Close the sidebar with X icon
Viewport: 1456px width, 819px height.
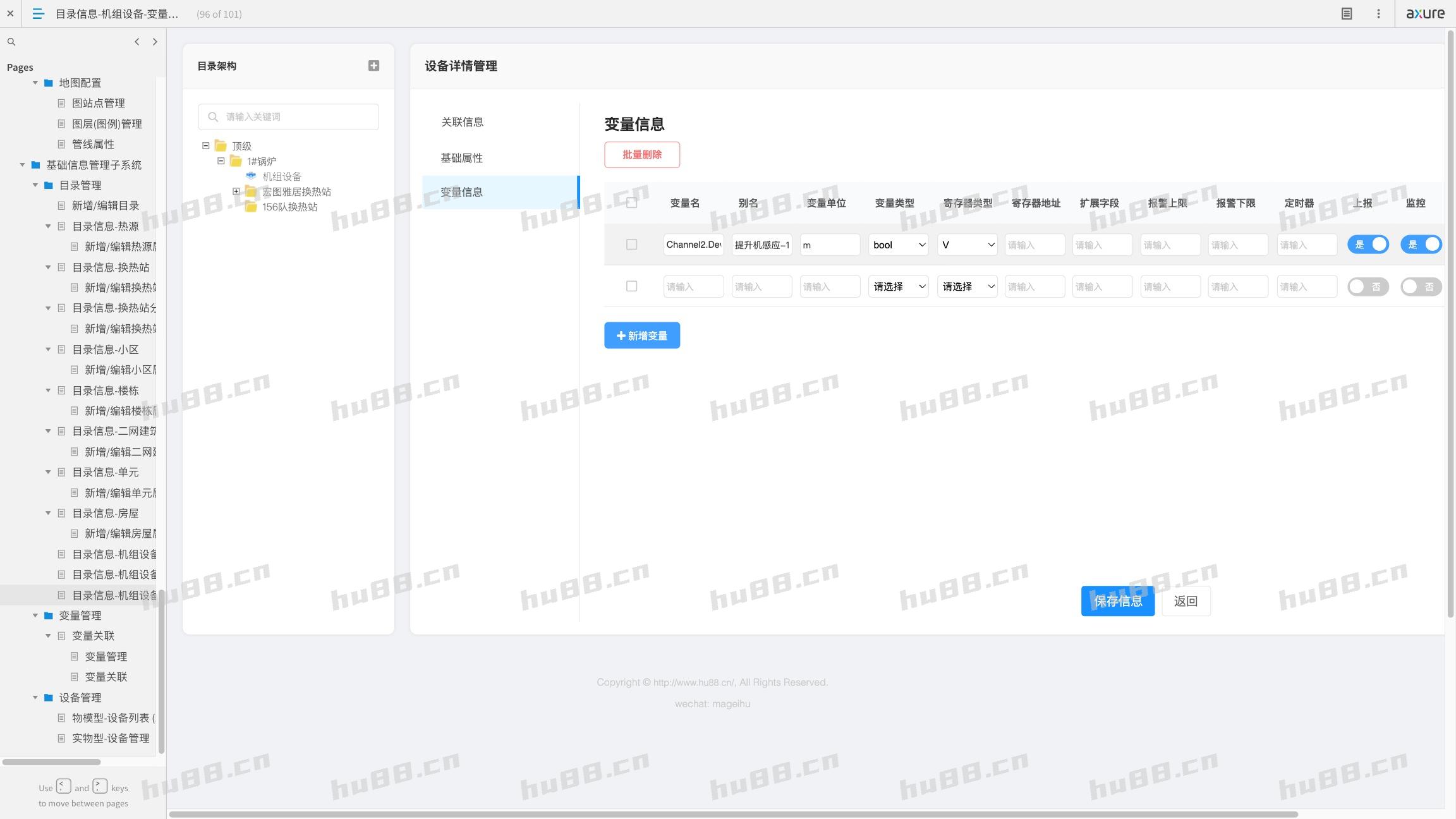click(x=10, y=13)
